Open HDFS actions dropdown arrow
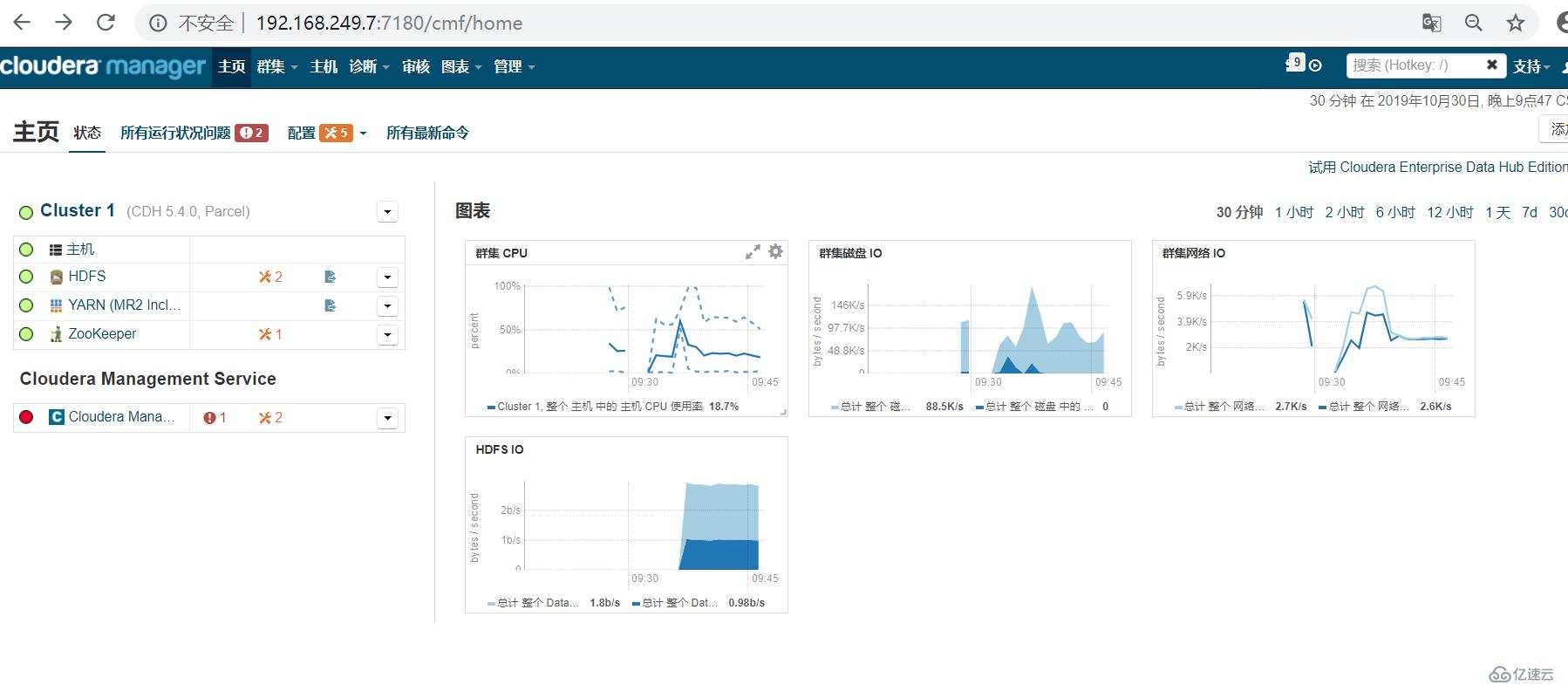This screenshot has height=685, width=1568. (387, 277)
